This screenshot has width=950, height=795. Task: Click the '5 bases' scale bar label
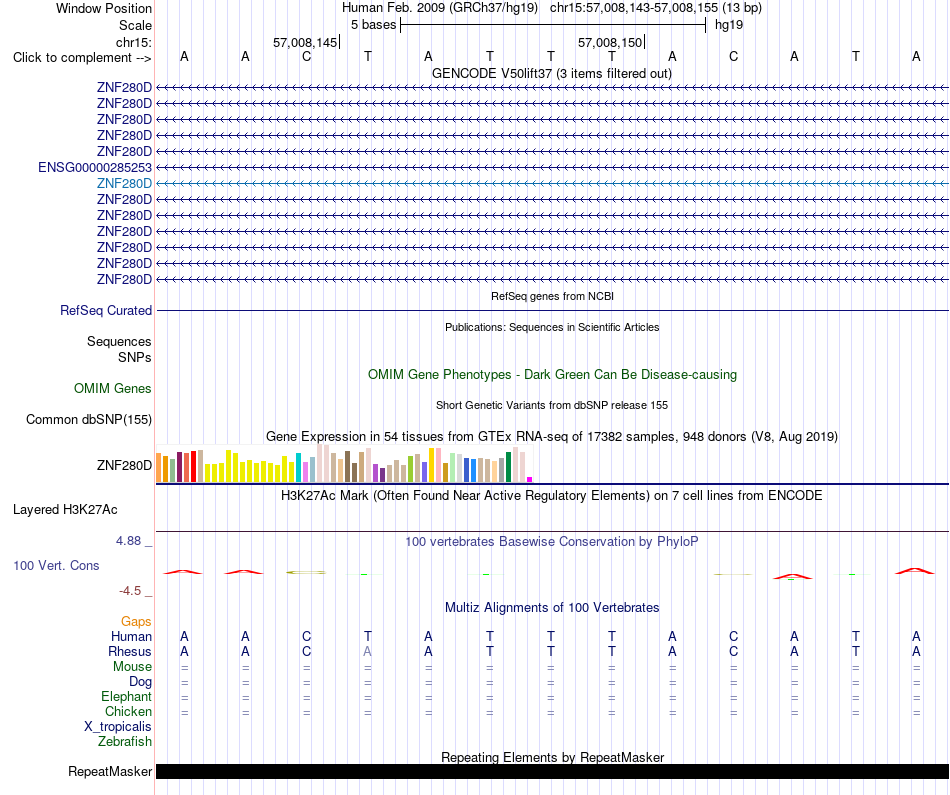373,25
